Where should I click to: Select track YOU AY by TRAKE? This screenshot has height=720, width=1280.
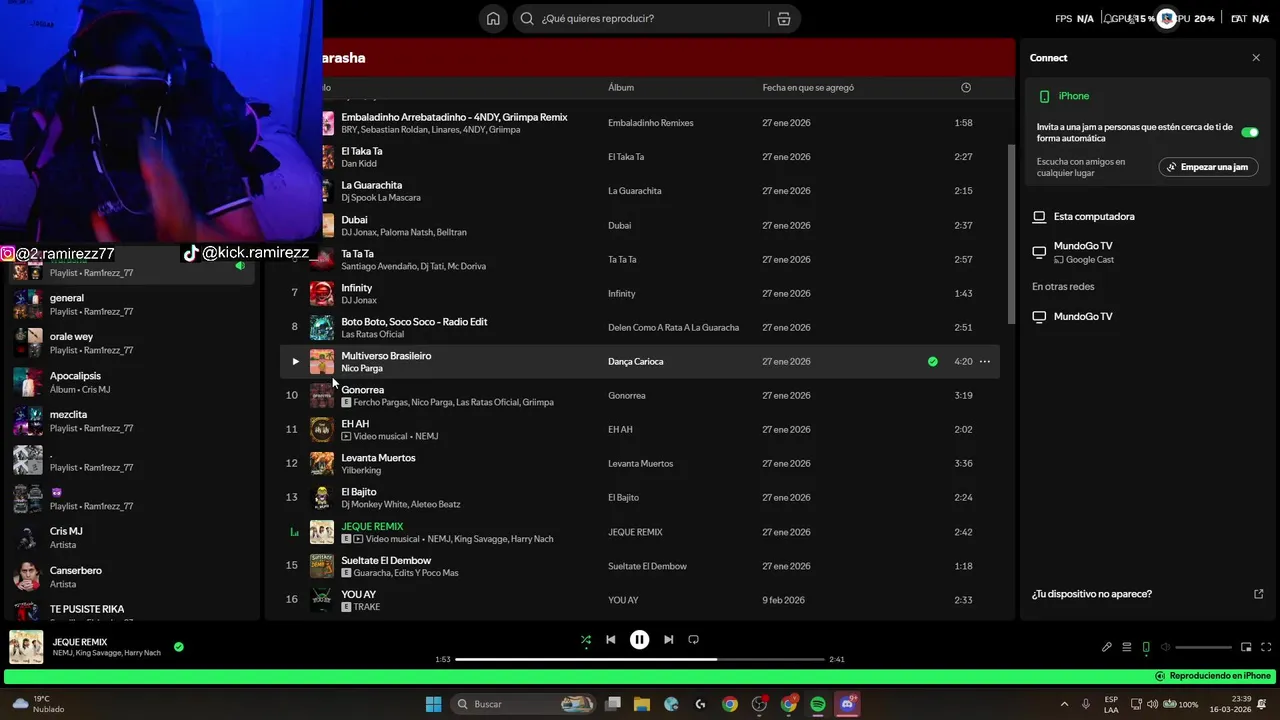tap(640, 600)
